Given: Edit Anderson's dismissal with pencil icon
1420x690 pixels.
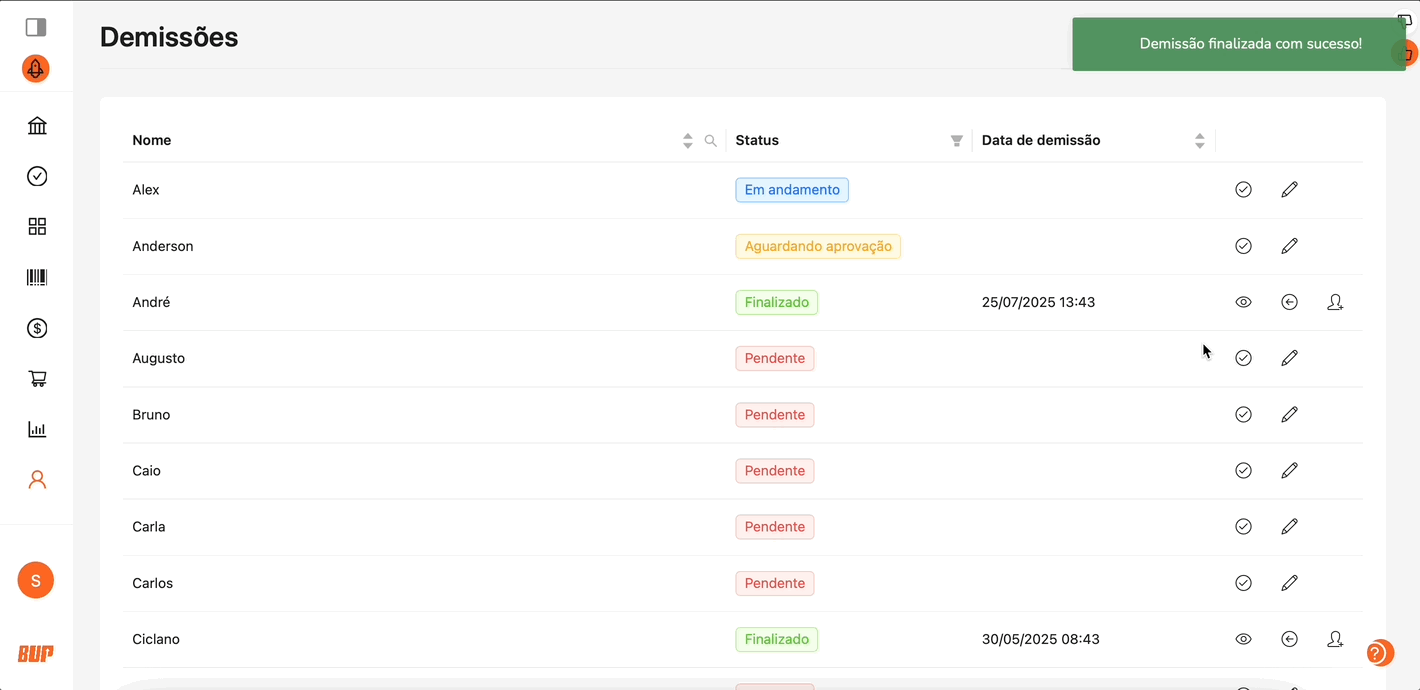Looking at the screenshot, I should coord(1289,245).
